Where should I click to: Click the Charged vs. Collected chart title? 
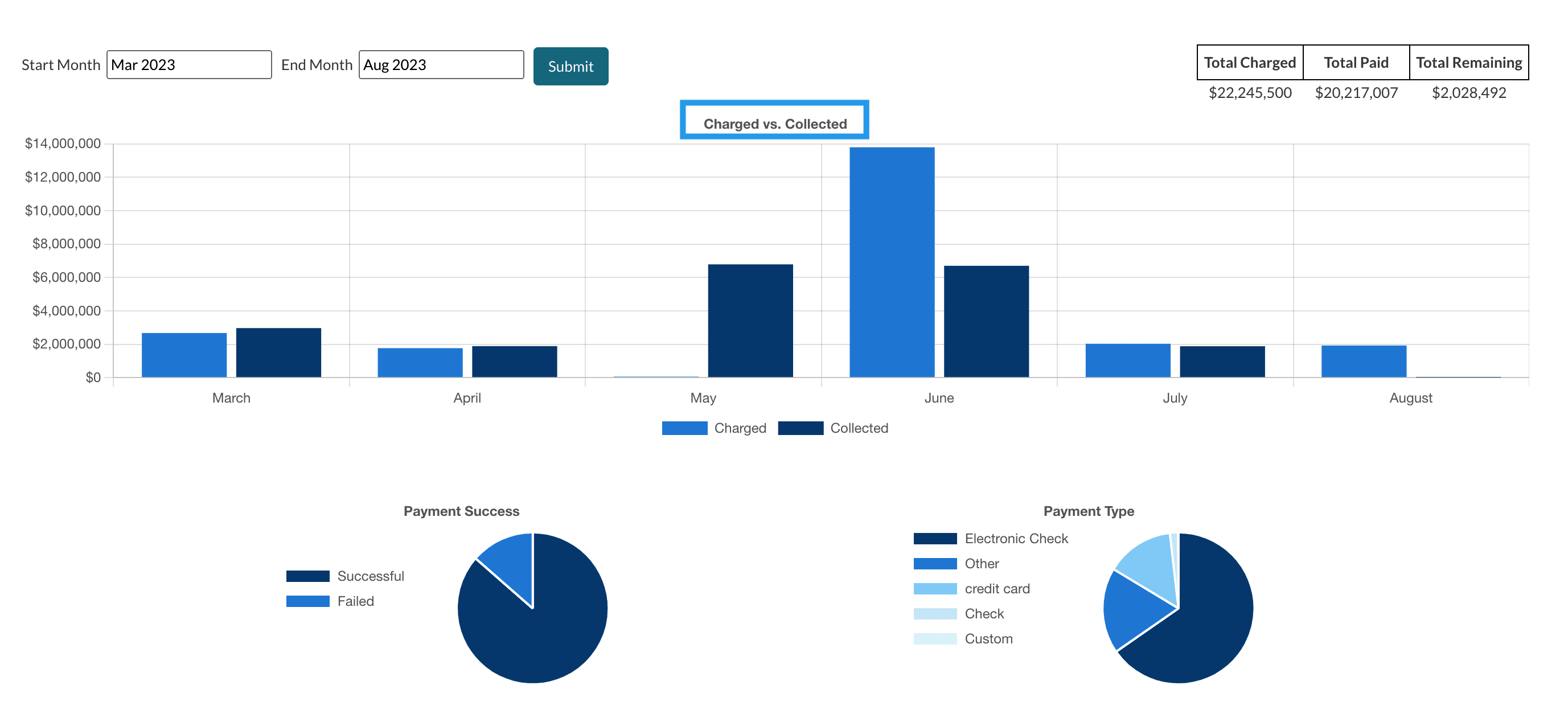(774, 124)
